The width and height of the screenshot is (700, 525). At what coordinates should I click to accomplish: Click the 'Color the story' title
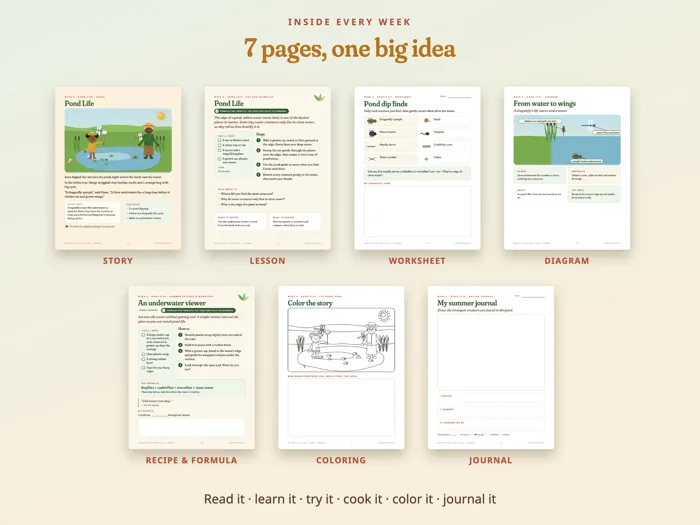pyautogui.click(x=310, y=303)
